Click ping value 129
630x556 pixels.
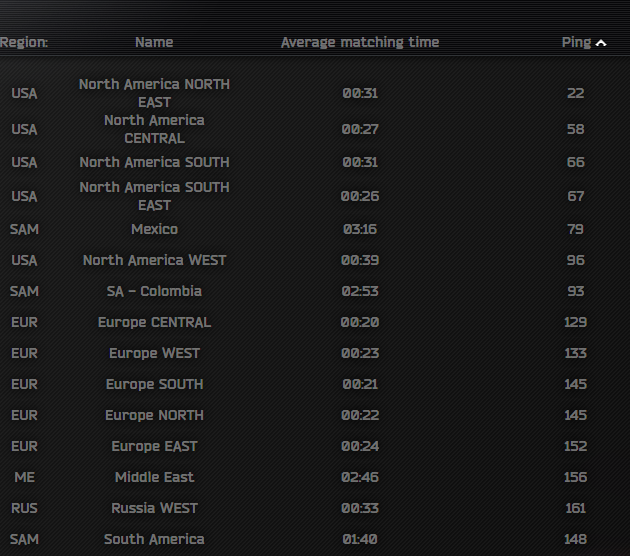(575, 322)
